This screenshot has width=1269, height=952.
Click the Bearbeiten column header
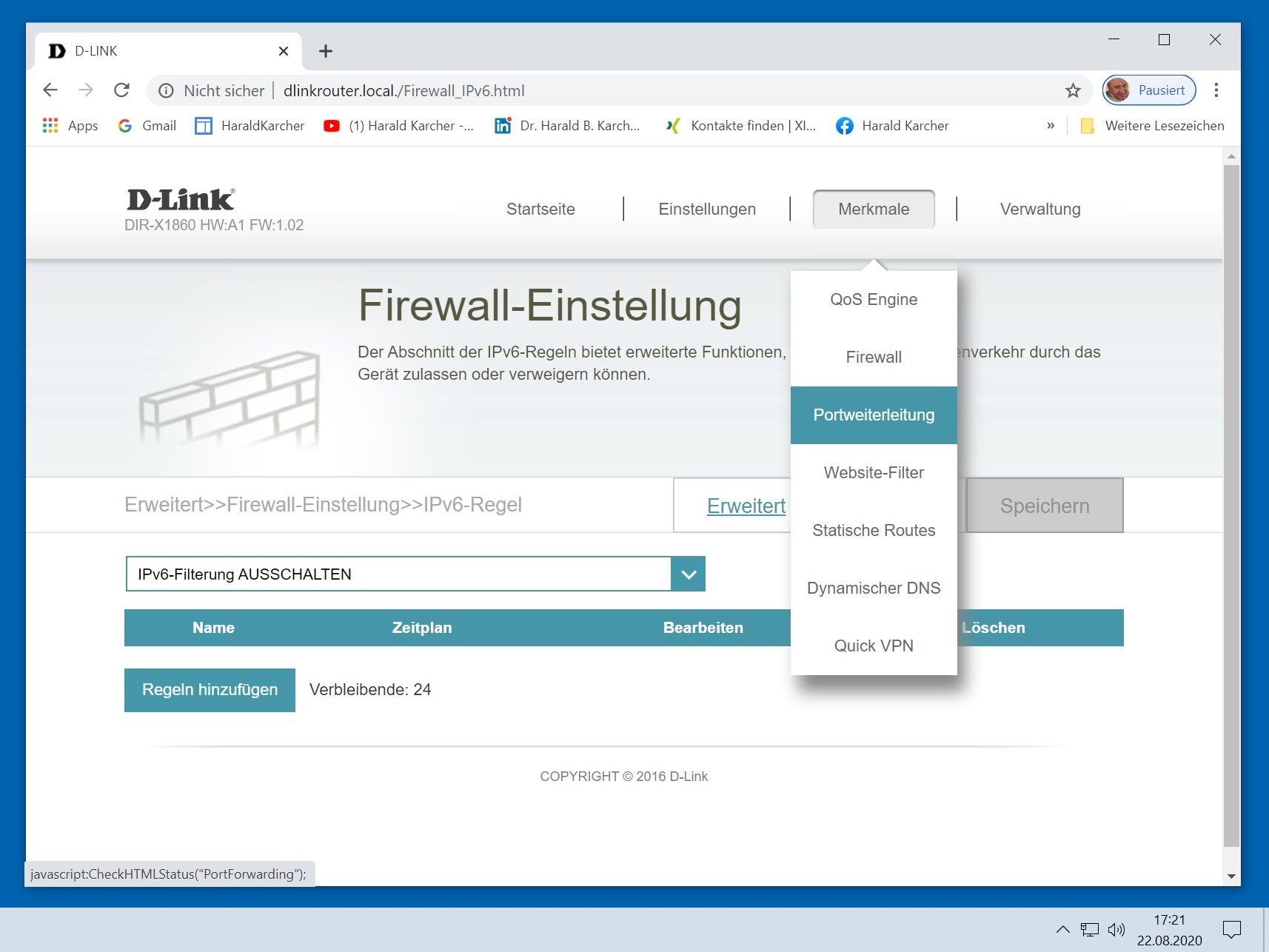[x=703, y=628]
